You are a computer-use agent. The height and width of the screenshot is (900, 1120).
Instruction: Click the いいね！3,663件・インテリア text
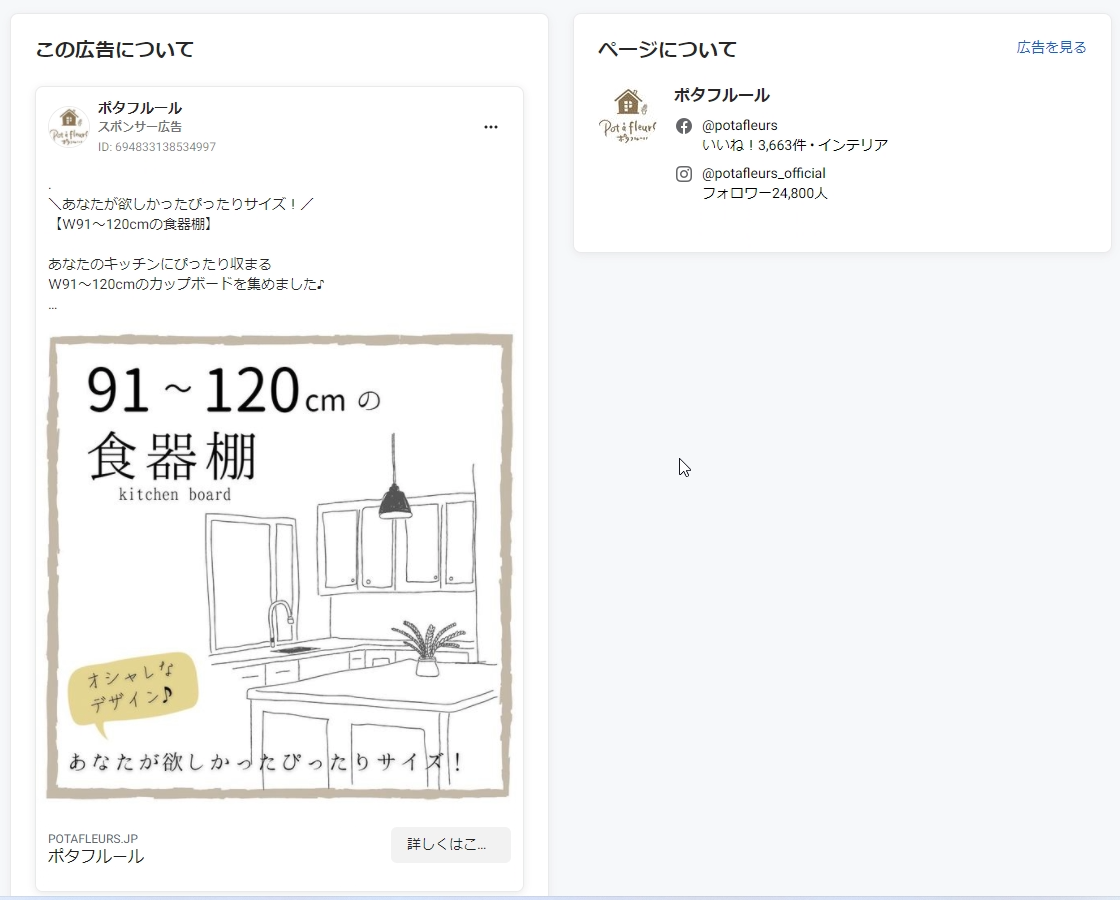coord(795,145)
